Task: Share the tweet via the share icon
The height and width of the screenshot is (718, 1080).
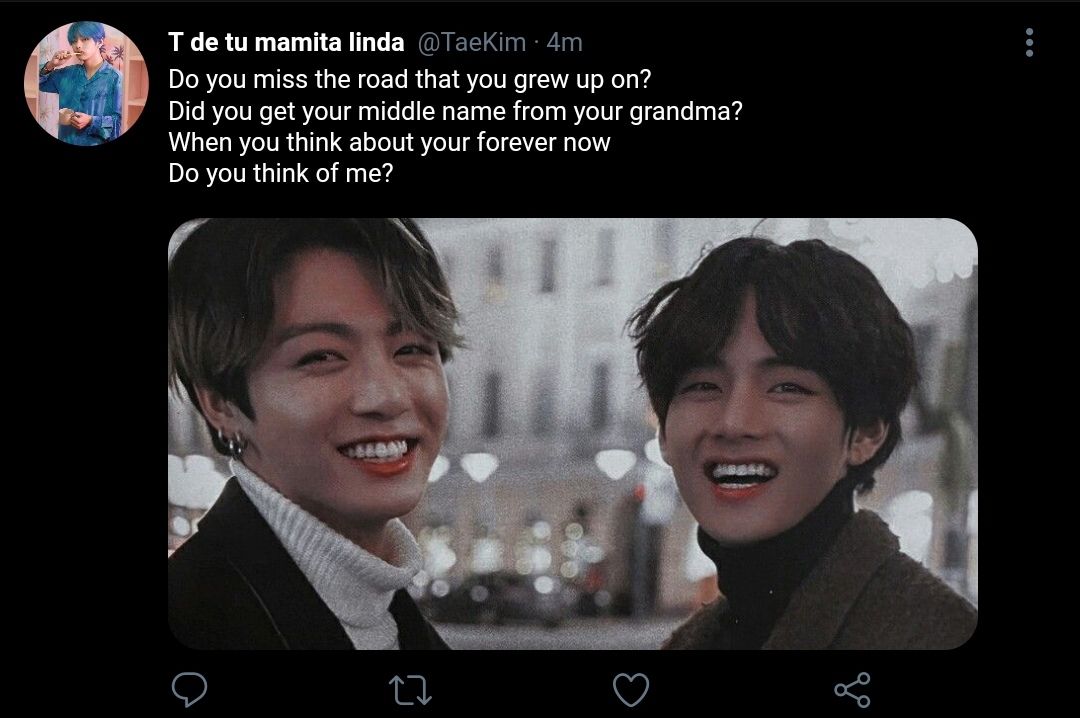Action: [852, 690]
